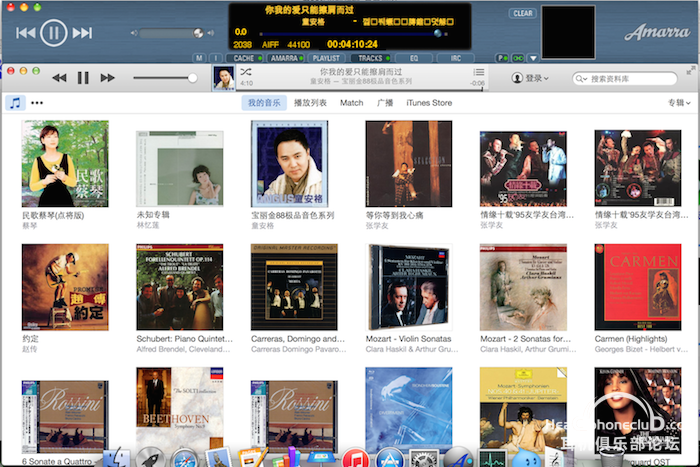This screenshot has height=467, width=700.
Task: Pause playback in the Amarra player
Action: tap(54, 33)
